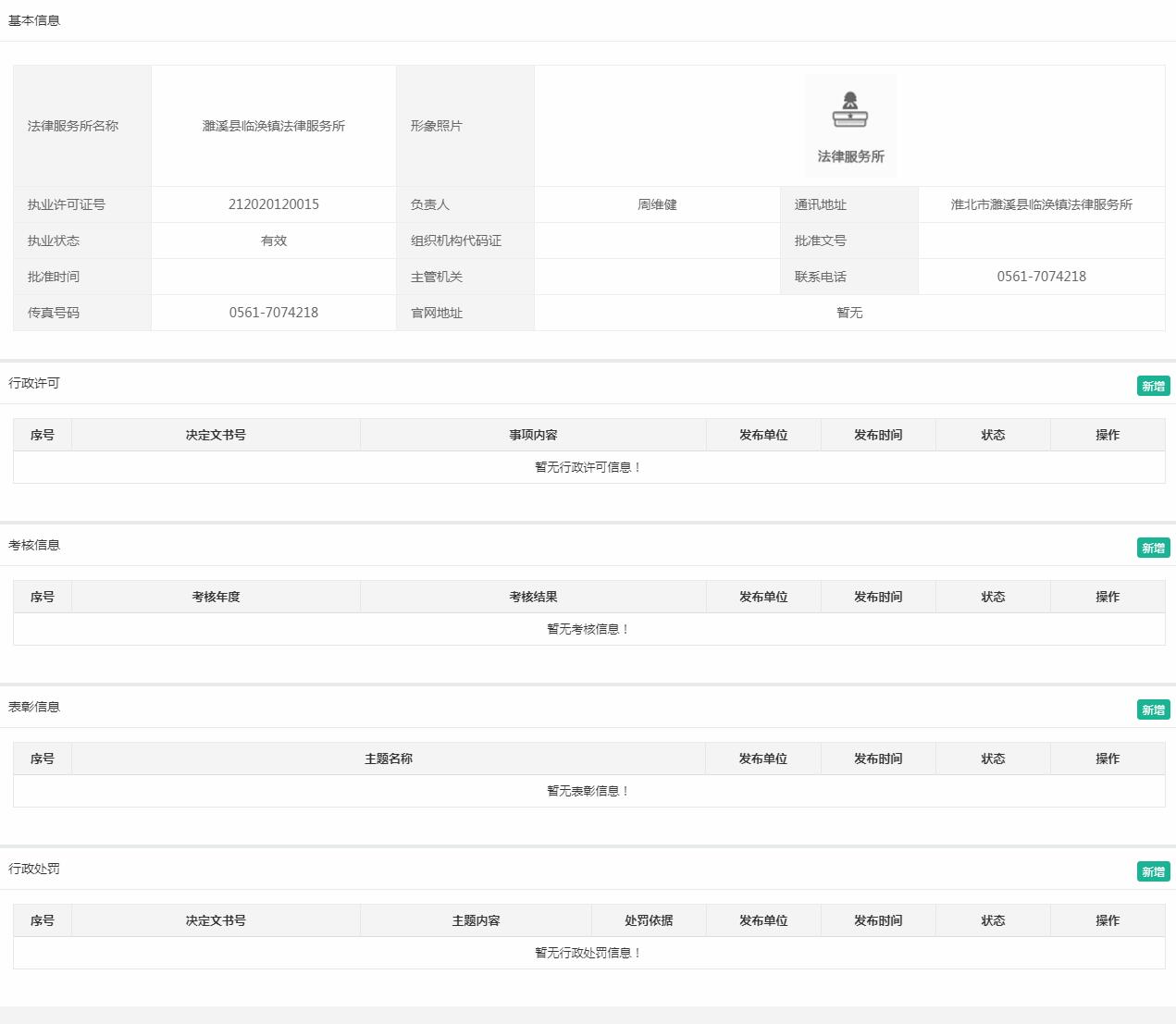The image size is (1176, 1024).
Task: Click 新增 button in 考核信息 section
Action: [x=1153, y=548]
